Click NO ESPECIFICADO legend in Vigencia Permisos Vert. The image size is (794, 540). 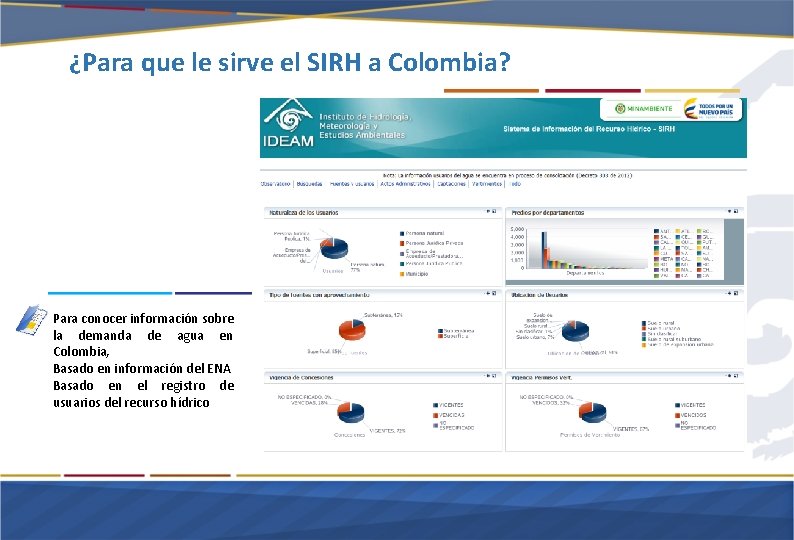coord(695,426)
